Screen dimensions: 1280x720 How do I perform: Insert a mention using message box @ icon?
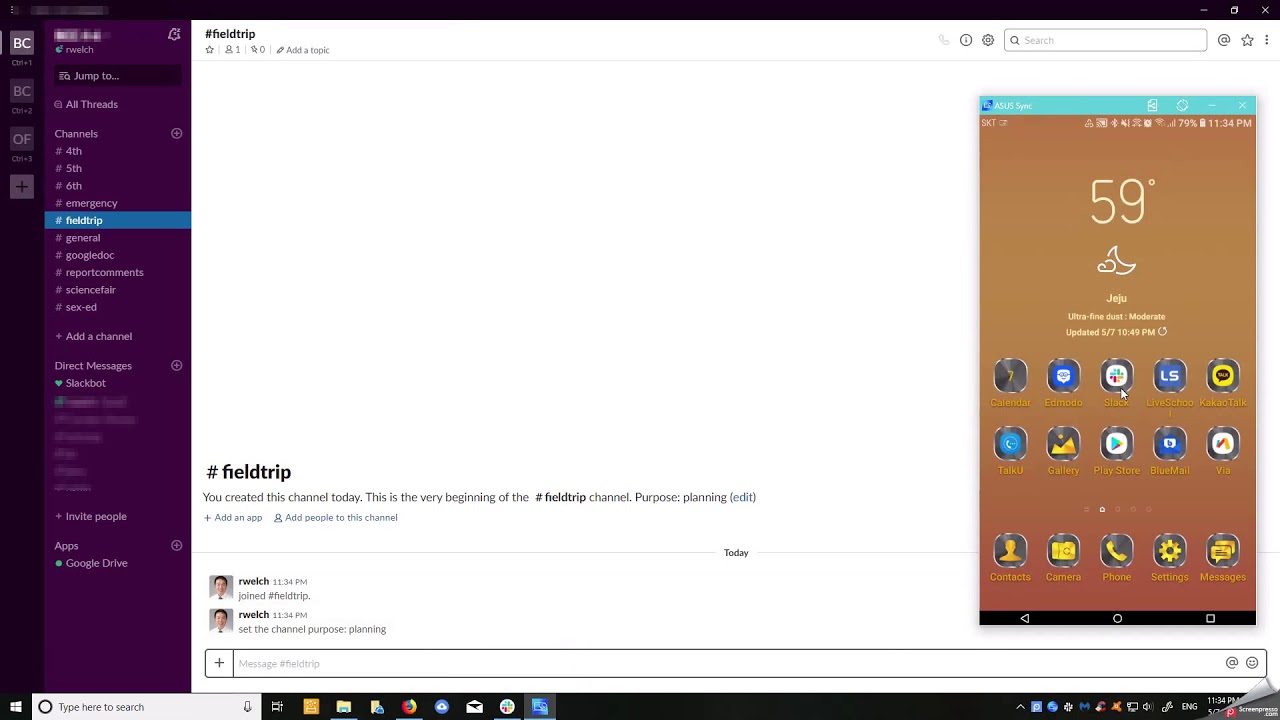(x=1232, y=663)
